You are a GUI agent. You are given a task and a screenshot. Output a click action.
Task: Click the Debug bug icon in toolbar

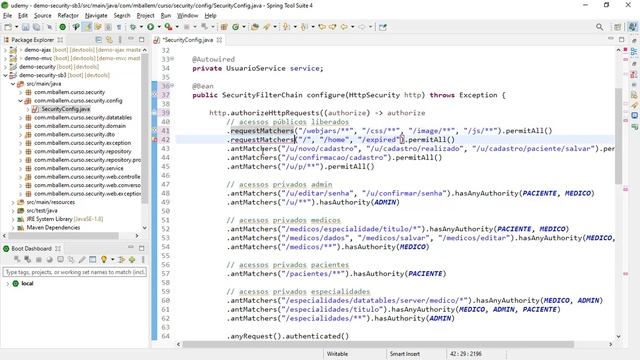tap(133, 27)
